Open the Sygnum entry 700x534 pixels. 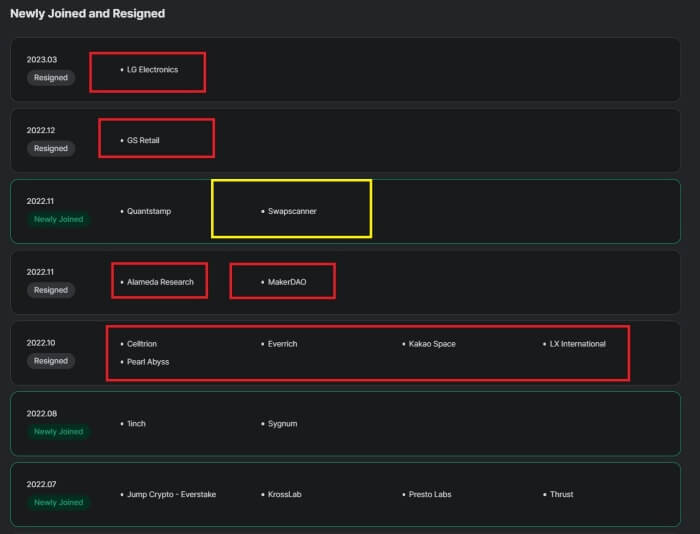(283, 423)
